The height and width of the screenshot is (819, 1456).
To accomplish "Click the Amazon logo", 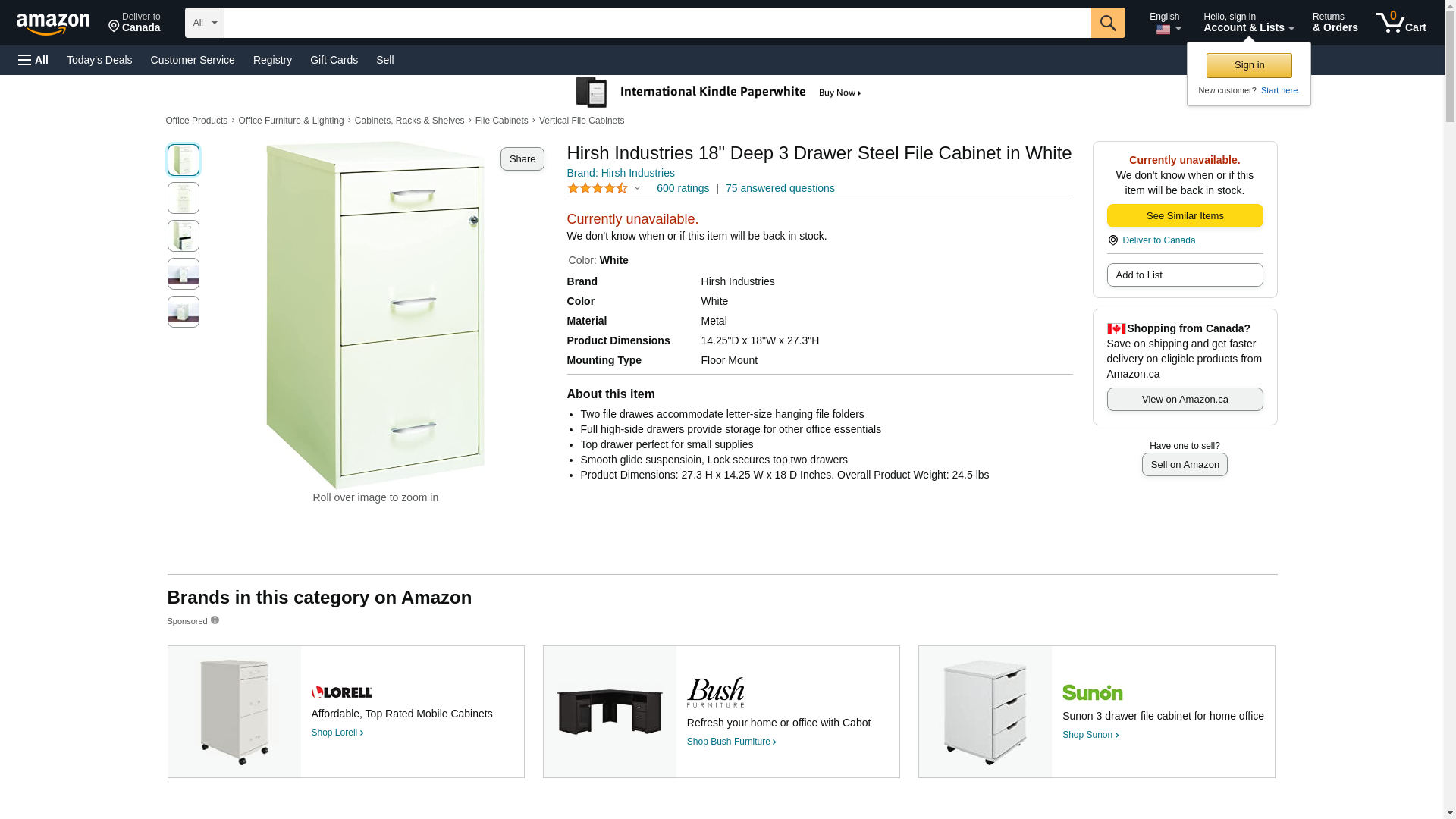I will point(53,24).
